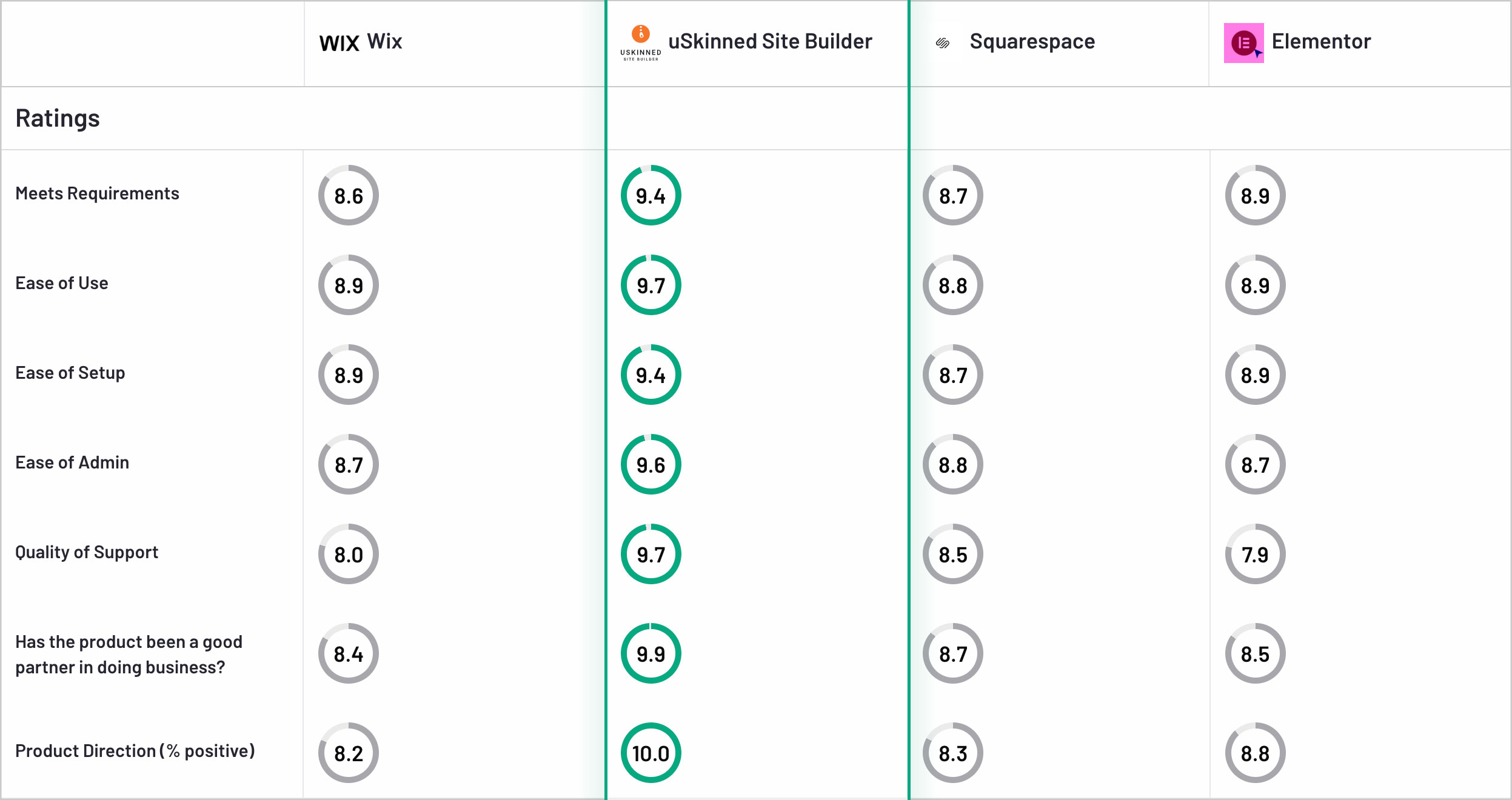Click the uSkinned Site Builder logo

point(640,42)
